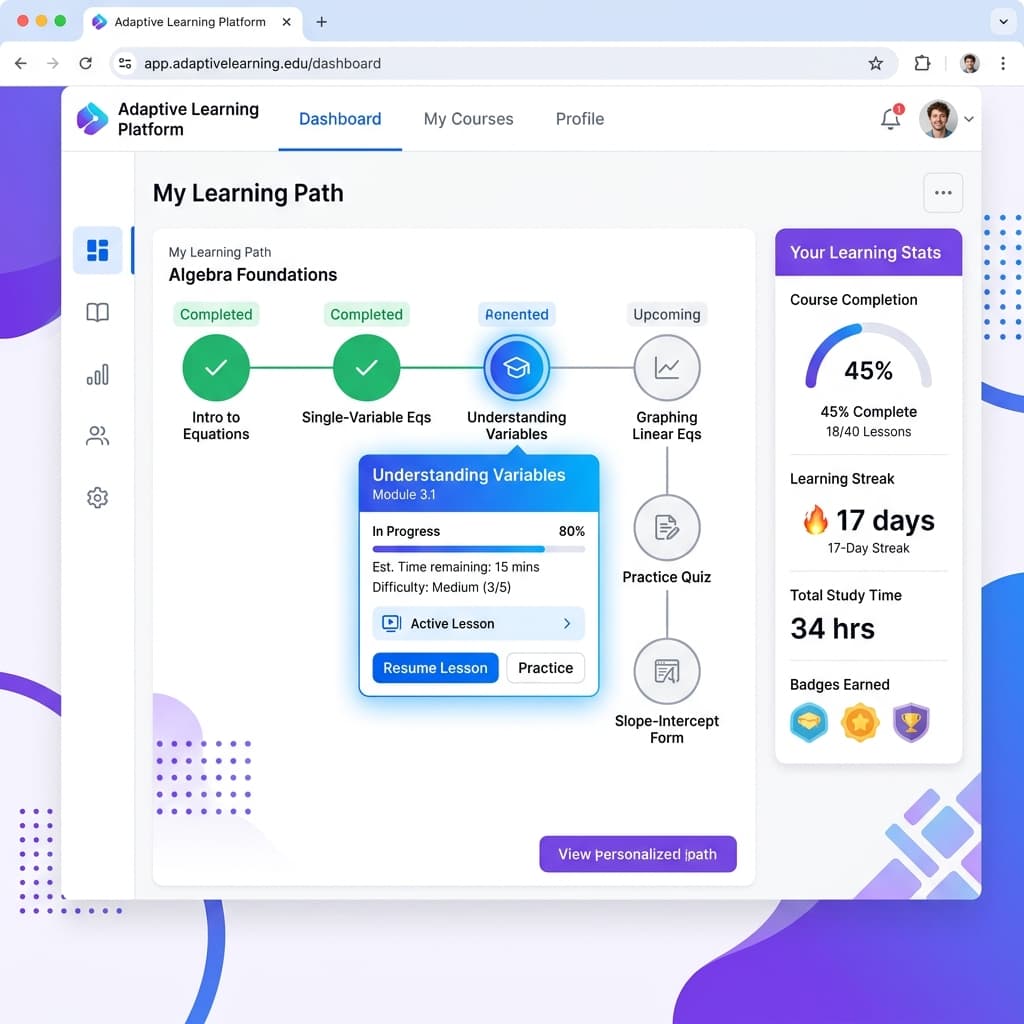Image resolution: width=1024 pixels, height=1024 pixels.
Task: Open the community people icon in sidebar
Action: pyautogui.click(x=97, y=436)
